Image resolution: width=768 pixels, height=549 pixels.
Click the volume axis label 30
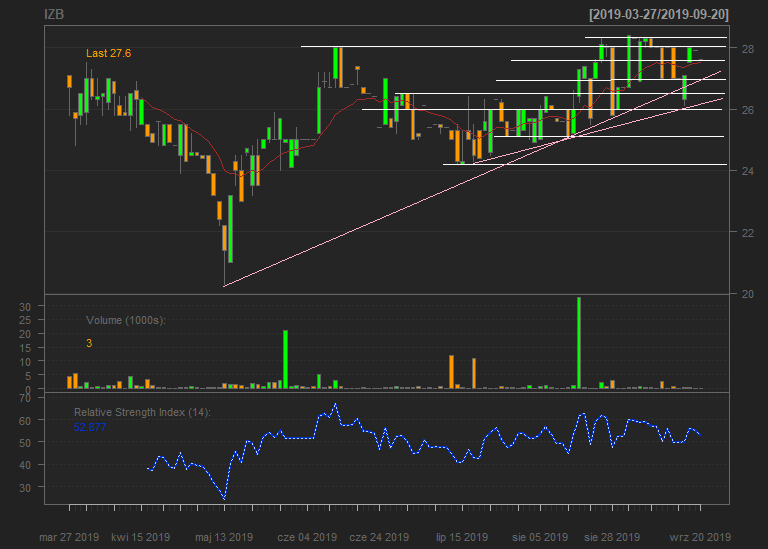tap(25, 307)
